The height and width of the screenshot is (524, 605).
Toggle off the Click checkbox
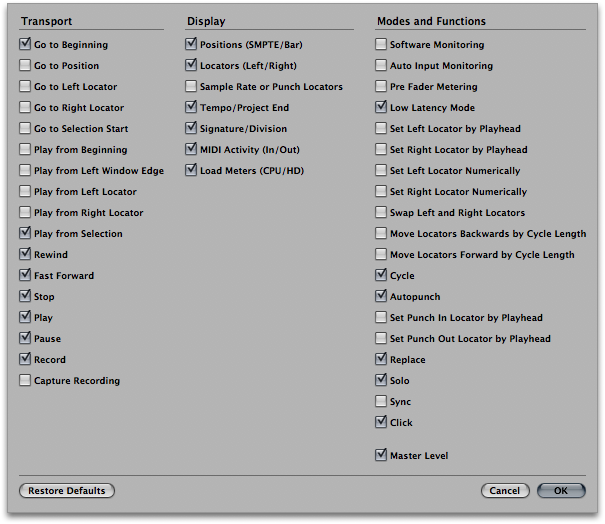(381, 422)
